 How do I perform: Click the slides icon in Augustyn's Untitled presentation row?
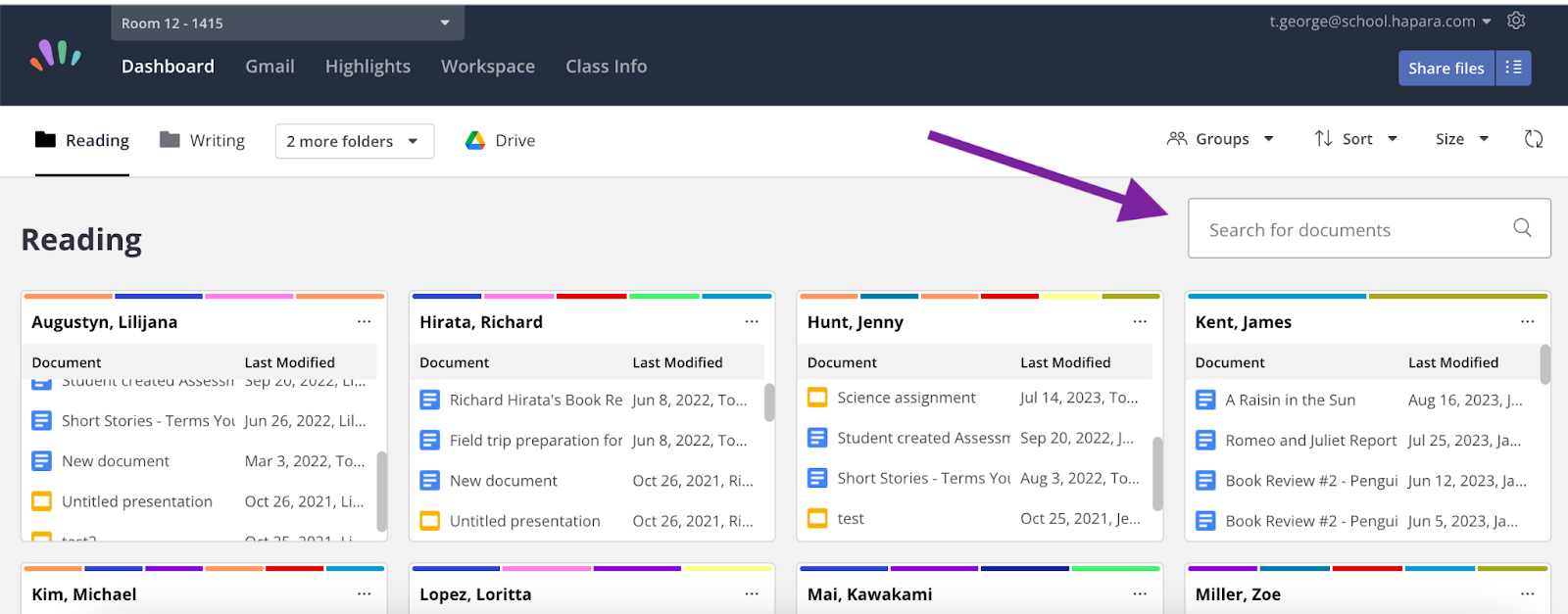click(x=41, y=501)
